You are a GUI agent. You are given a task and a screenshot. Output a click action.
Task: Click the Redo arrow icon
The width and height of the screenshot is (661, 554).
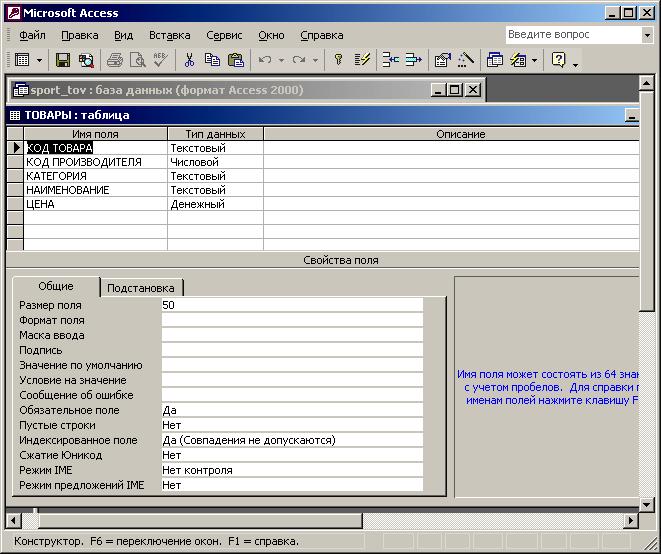pos(299,60)
